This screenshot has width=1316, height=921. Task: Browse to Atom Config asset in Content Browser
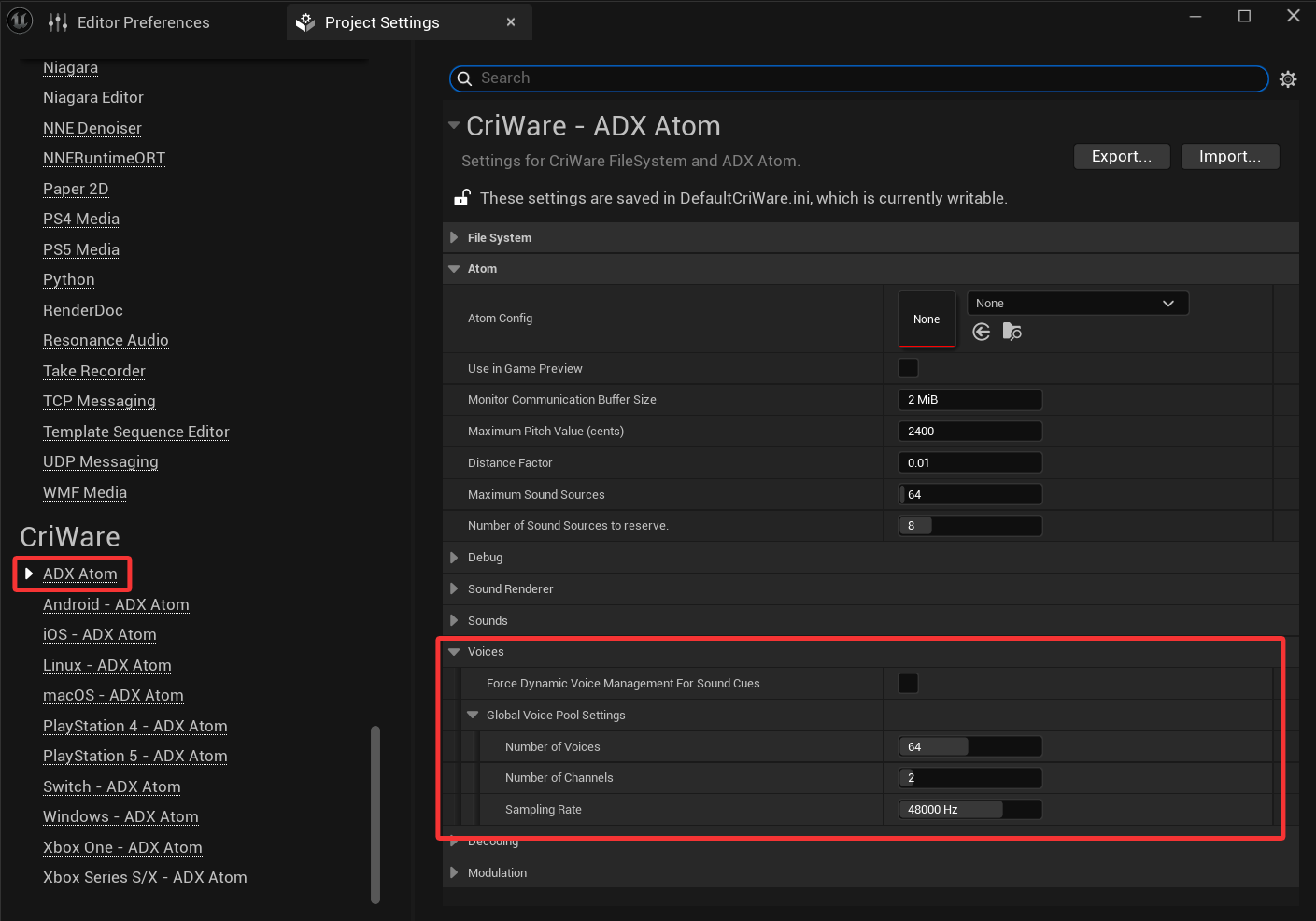click(x=1012, y=332)
